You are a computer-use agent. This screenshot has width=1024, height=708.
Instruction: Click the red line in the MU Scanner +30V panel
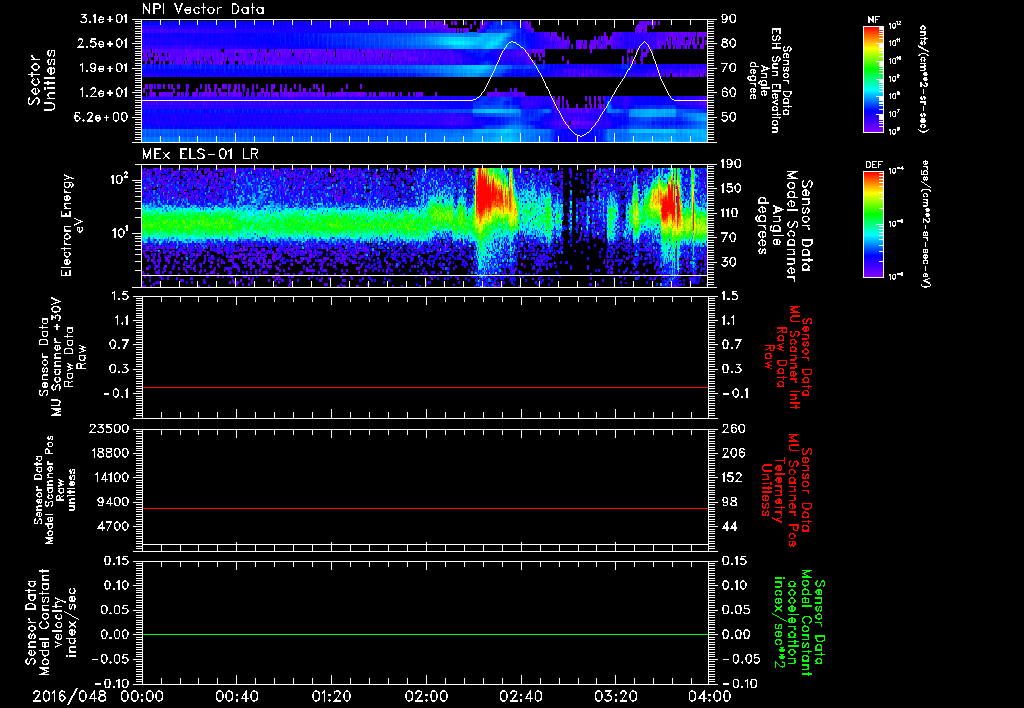click(x=425, y=387)
